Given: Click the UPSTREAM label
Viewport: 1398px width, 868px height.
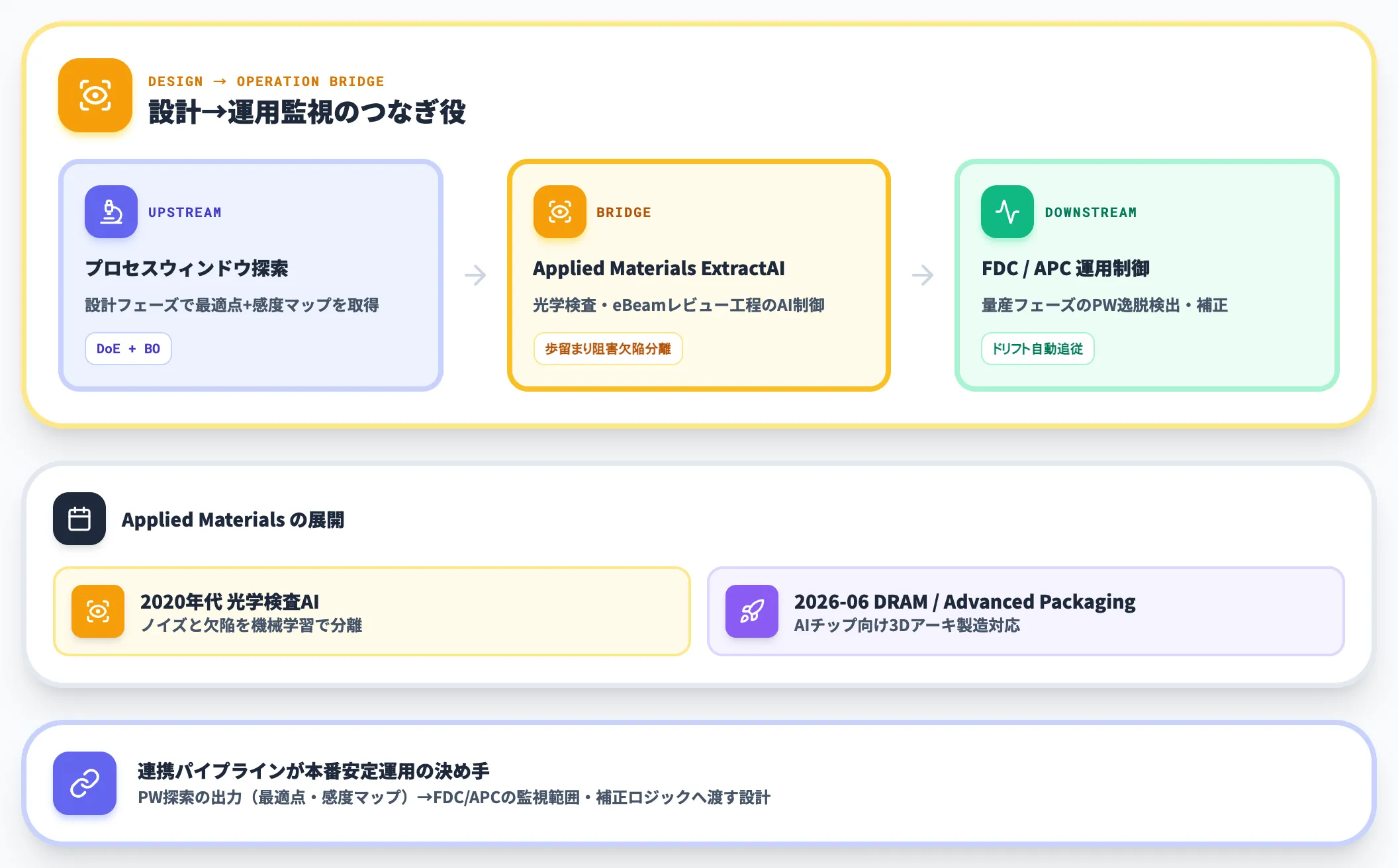Looking at the screenshot, I should [185, 212].
